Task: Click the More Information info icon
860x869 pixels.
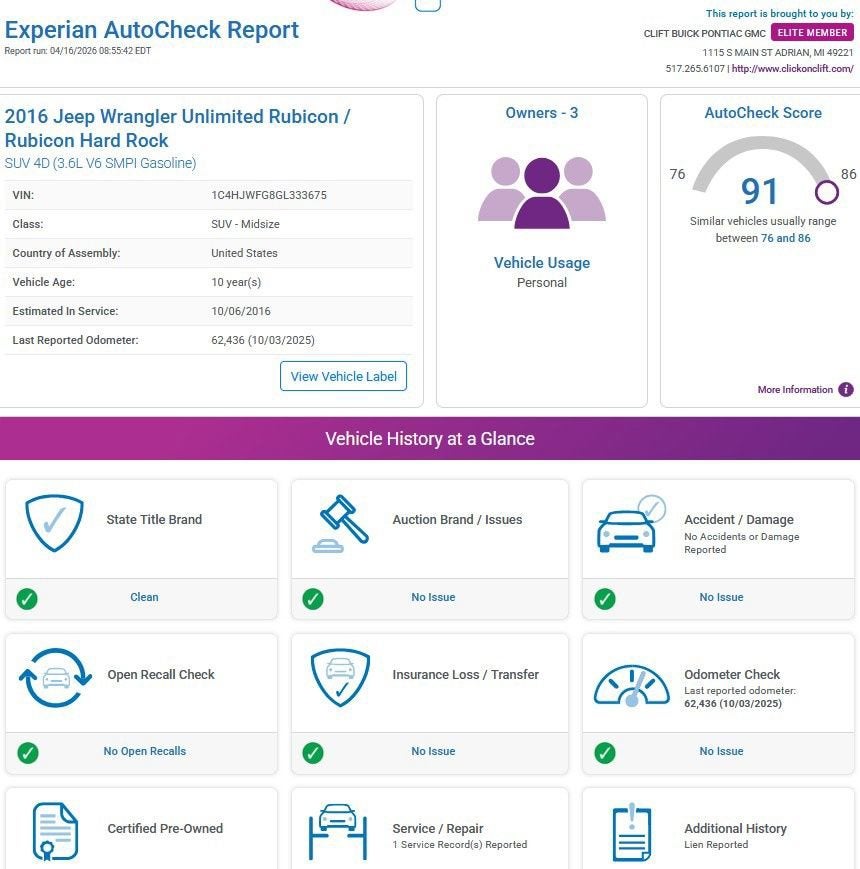Action: [x=846, y=390]
